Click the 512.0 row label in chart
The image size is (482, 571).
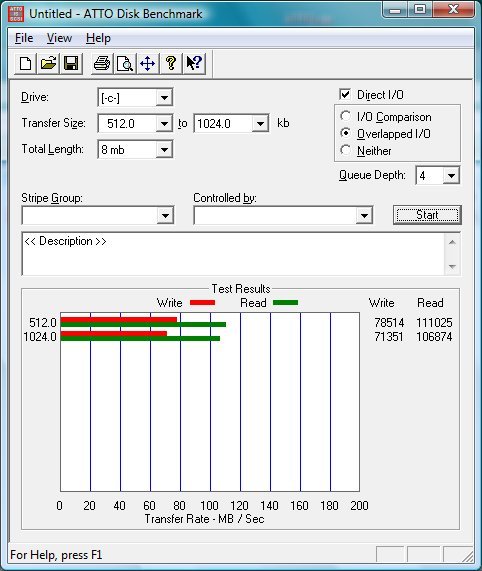(x=43, y=323)
